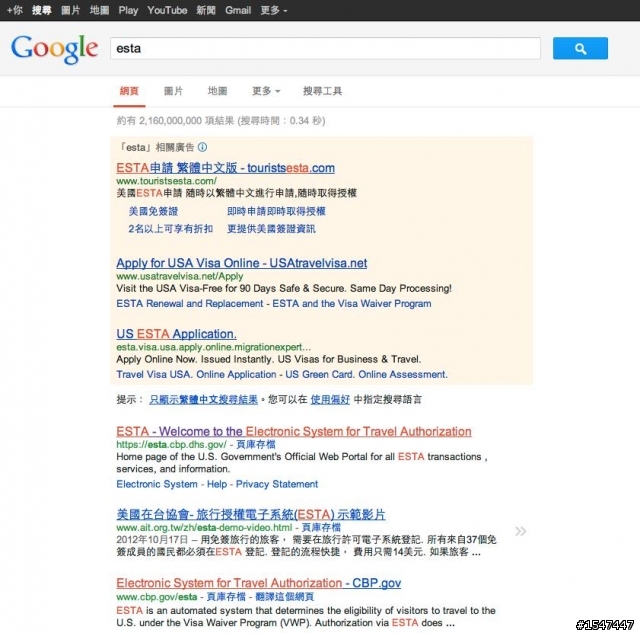Open Apply for USA Visa Online ad
Image resolution: width=640 pixels, height=633 pixels.
tap(242, 263)
